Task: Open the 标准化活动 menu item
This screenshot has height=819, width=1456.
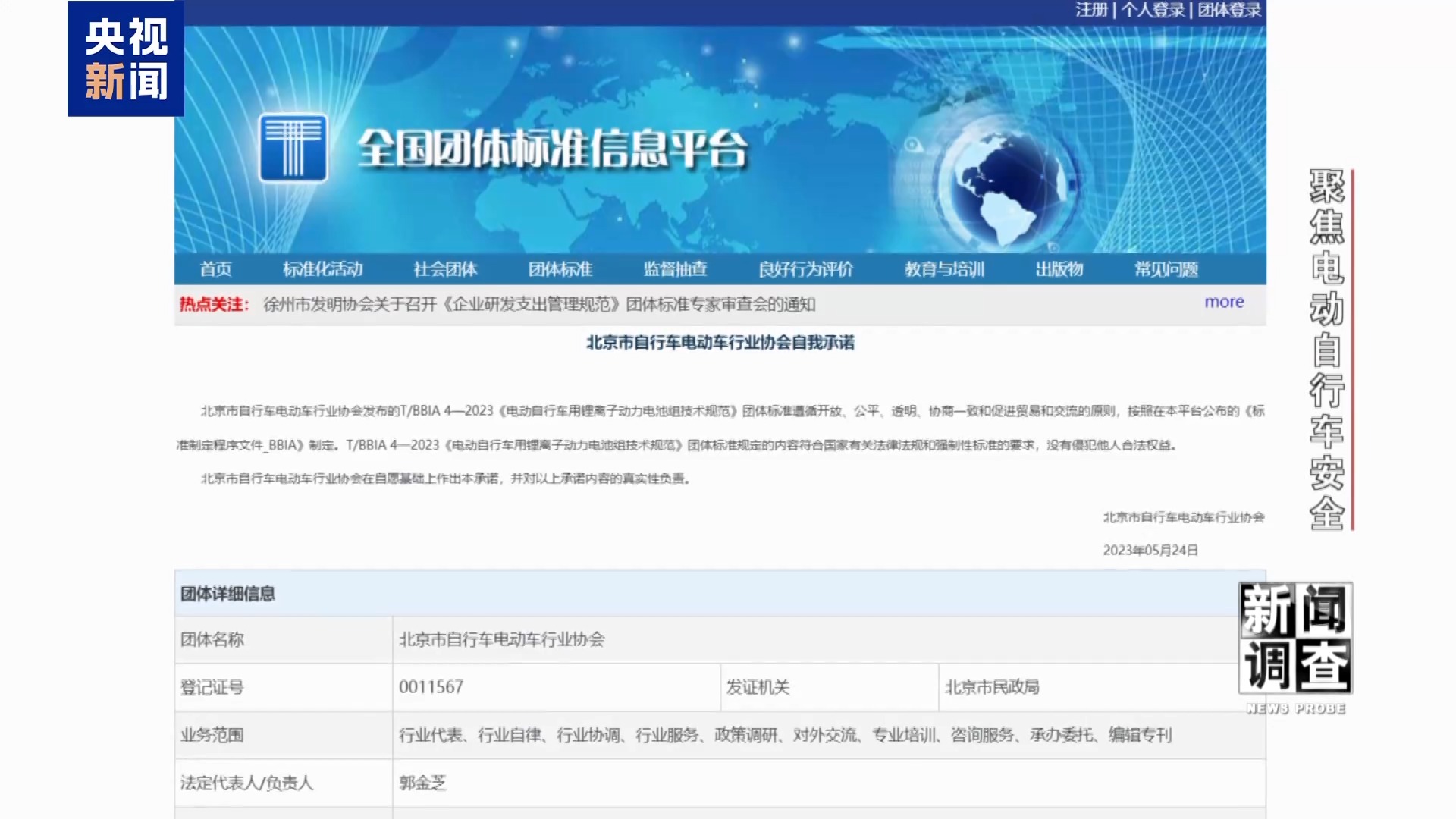Action: (x=323, y=269)
